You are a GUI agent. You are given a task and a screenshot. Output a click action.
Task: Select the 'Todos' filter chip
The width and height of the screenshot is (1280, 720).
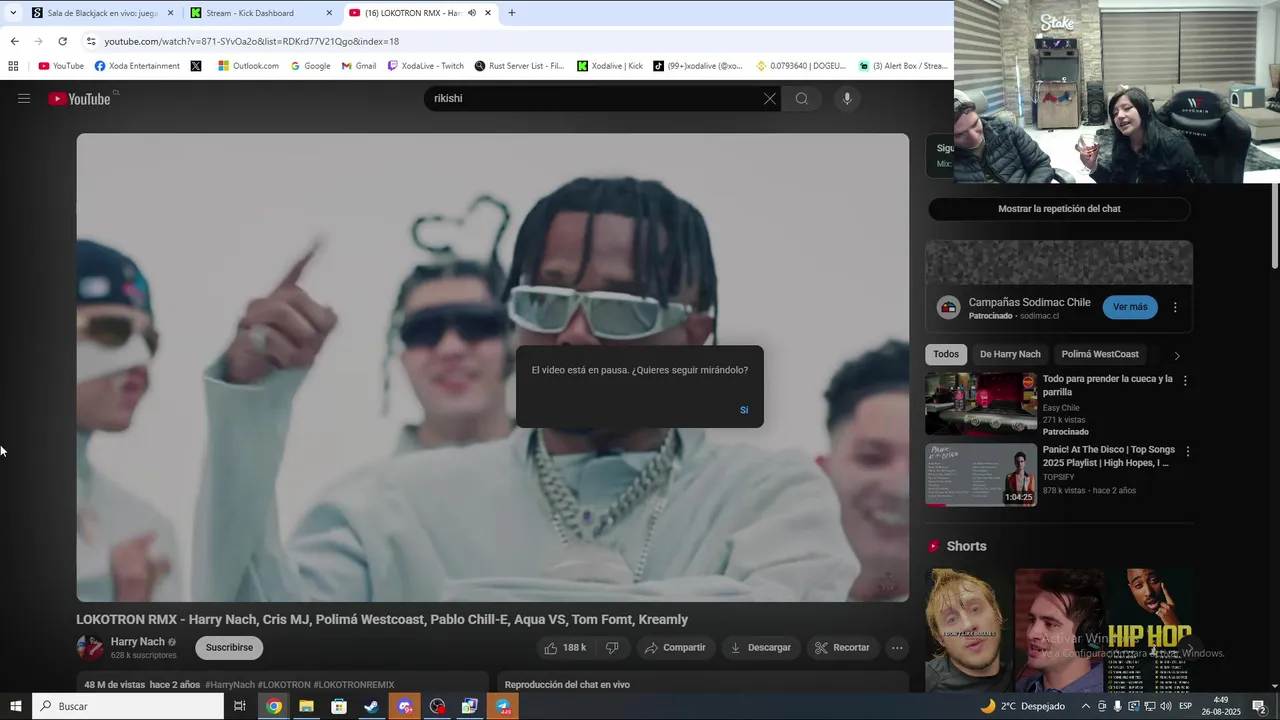pyautogui.click(x=946, y=354)
